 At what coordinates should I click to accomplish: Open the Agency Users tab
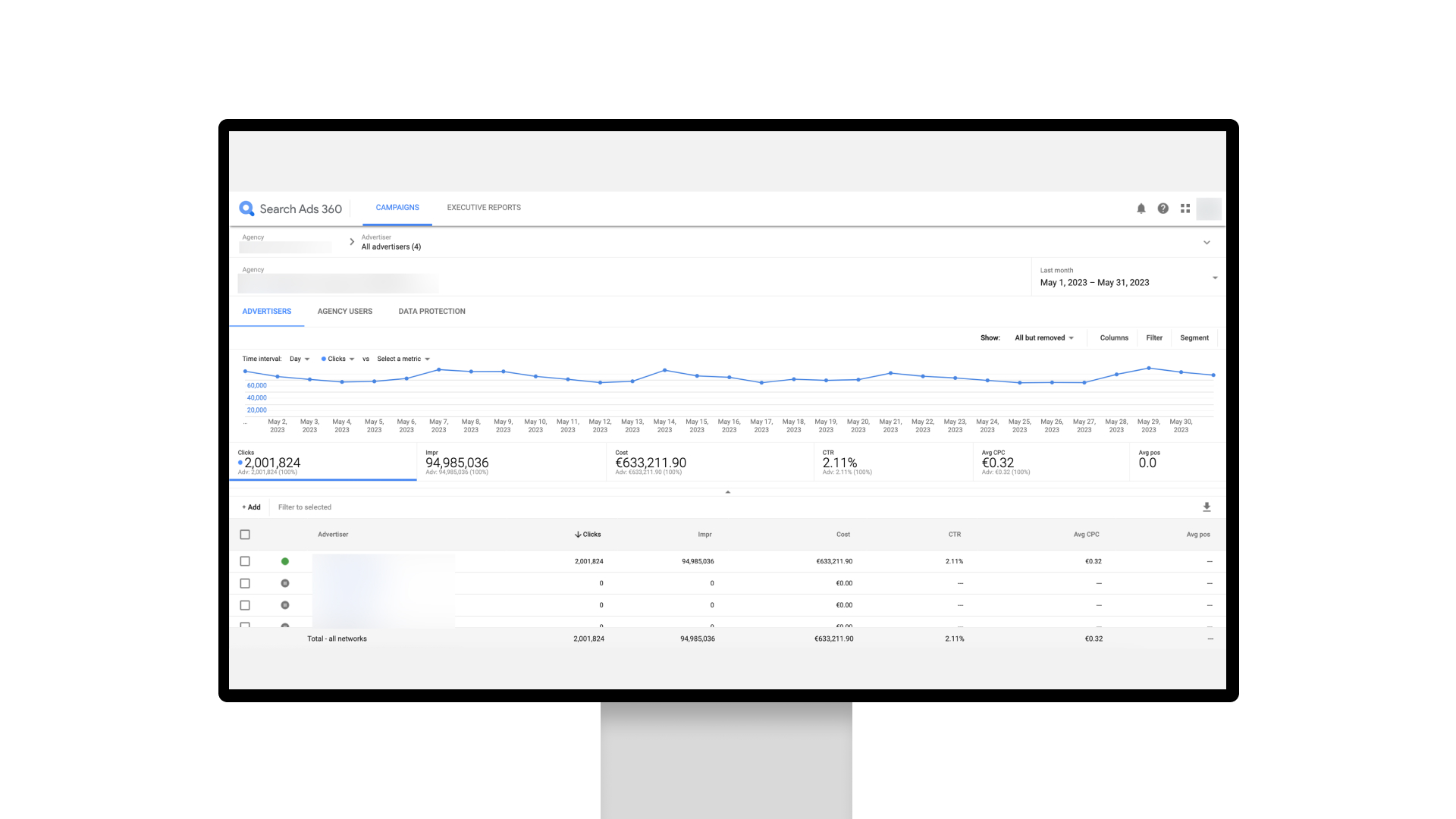pos(344,312)
